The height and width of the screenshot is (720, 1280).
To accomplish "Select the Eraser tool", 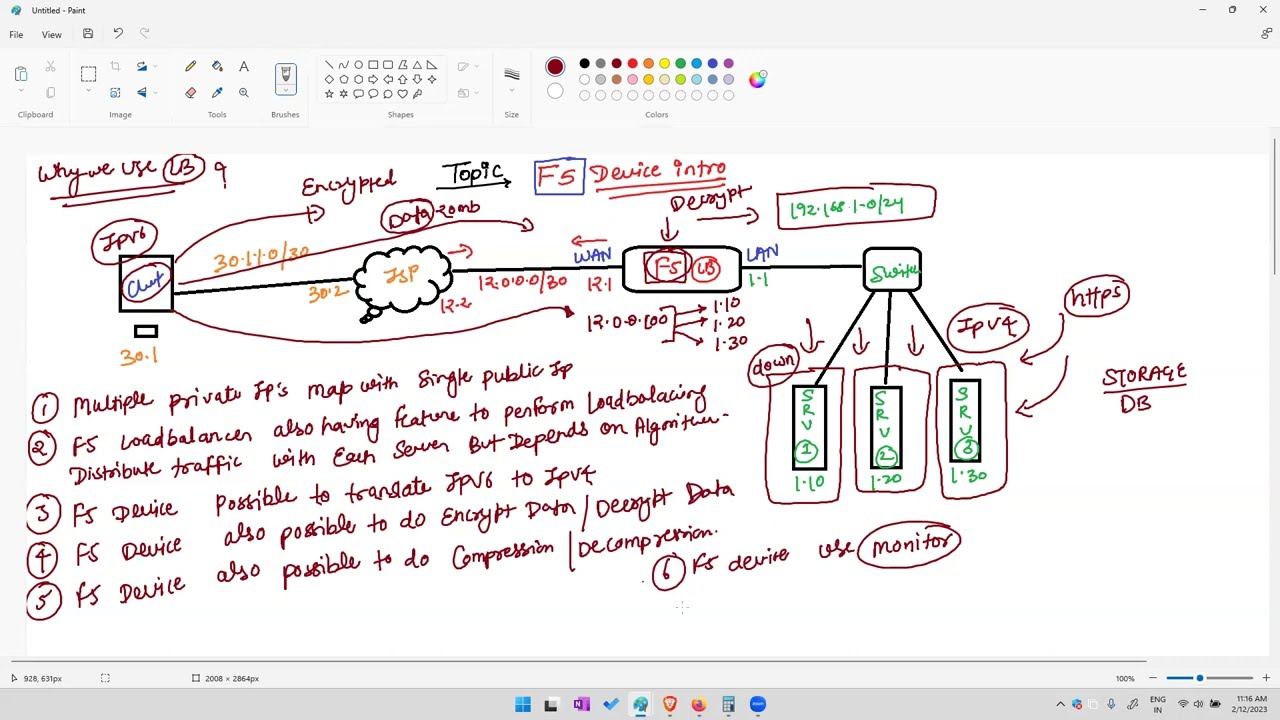I will 190,93.
